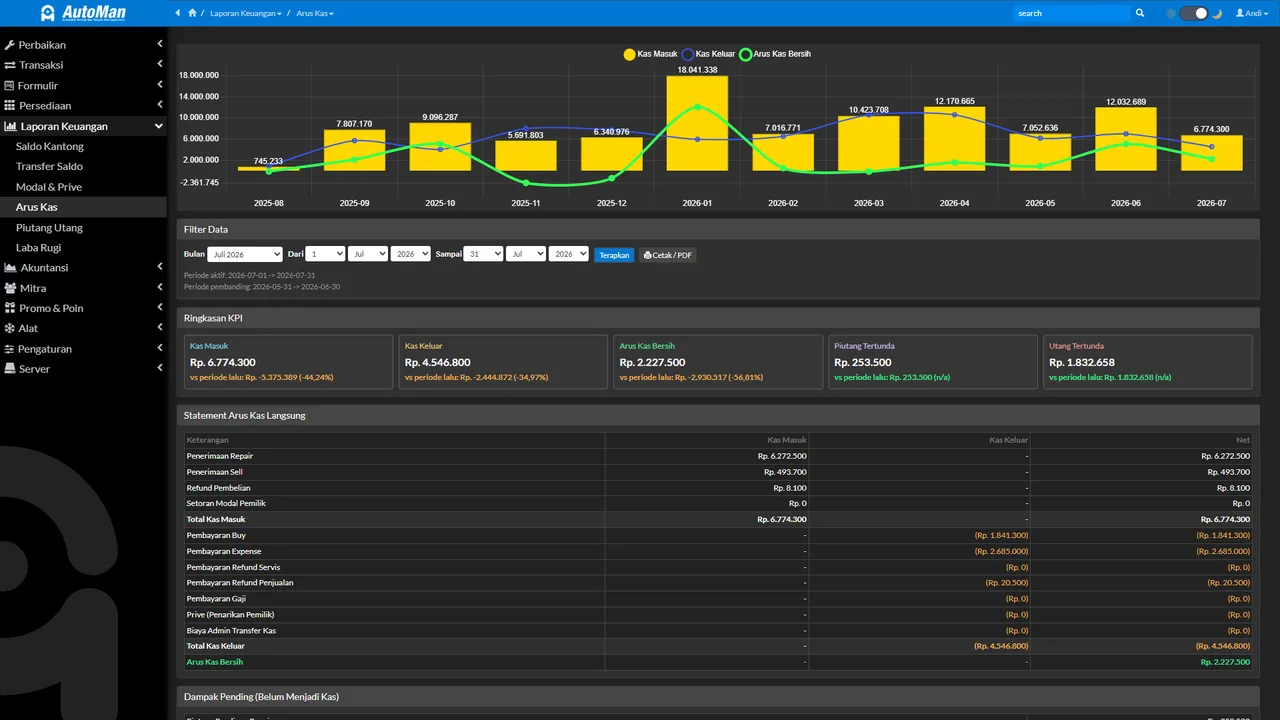
Task: Open Dari month dropdown showing Jul
Action: point(368,254)
